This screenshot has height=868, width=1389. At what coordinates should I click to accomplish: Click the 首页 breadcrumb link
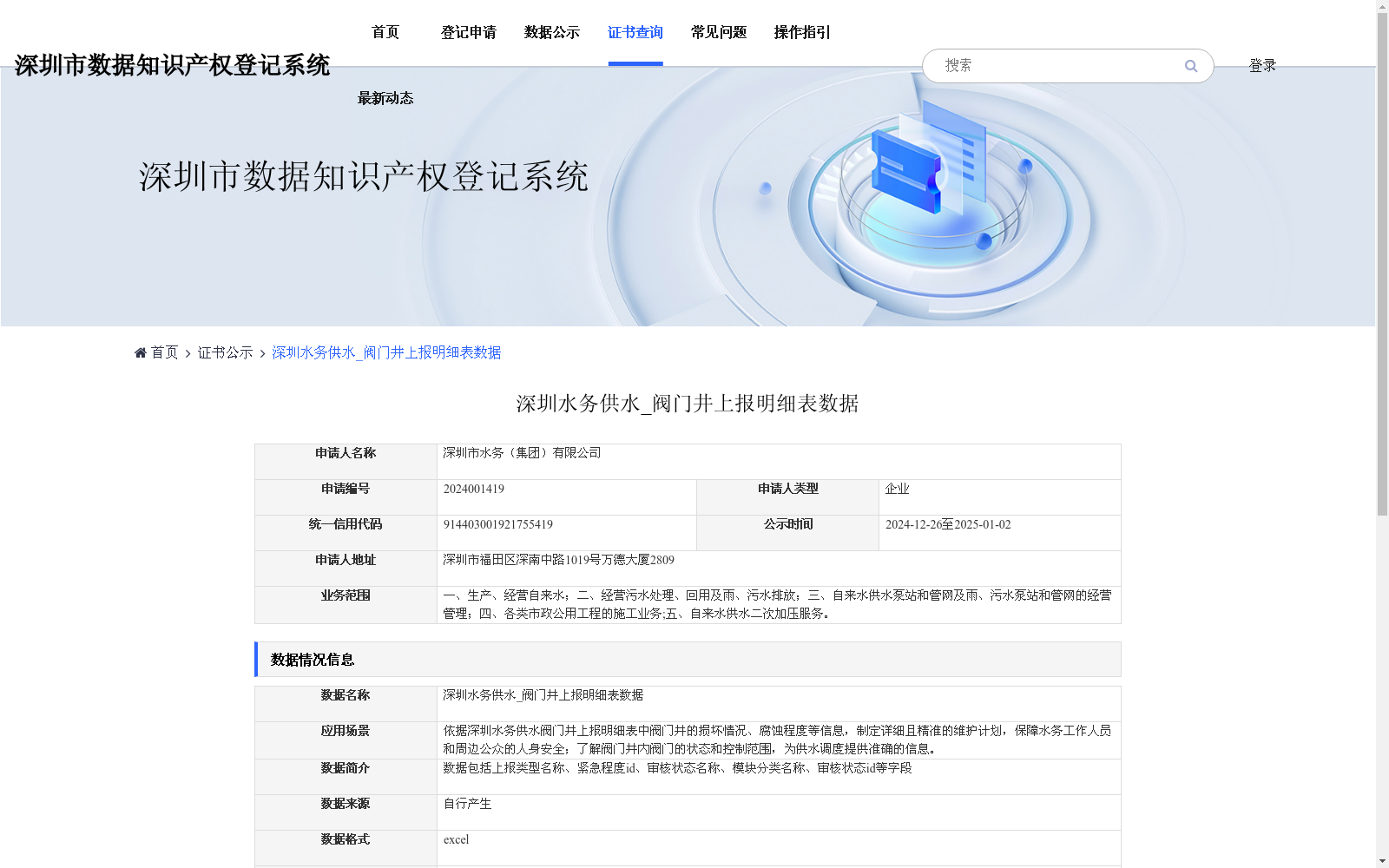click(164, 352)
